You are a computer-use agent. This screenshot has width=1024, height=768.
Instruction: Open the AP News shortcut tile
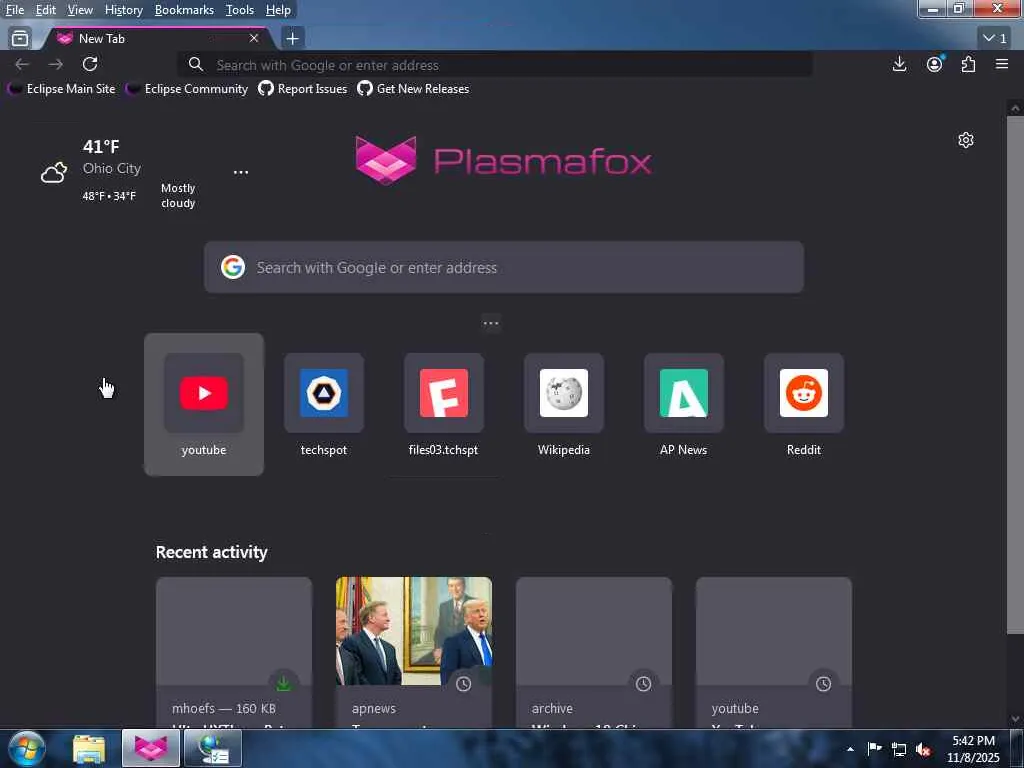point(684,404)
